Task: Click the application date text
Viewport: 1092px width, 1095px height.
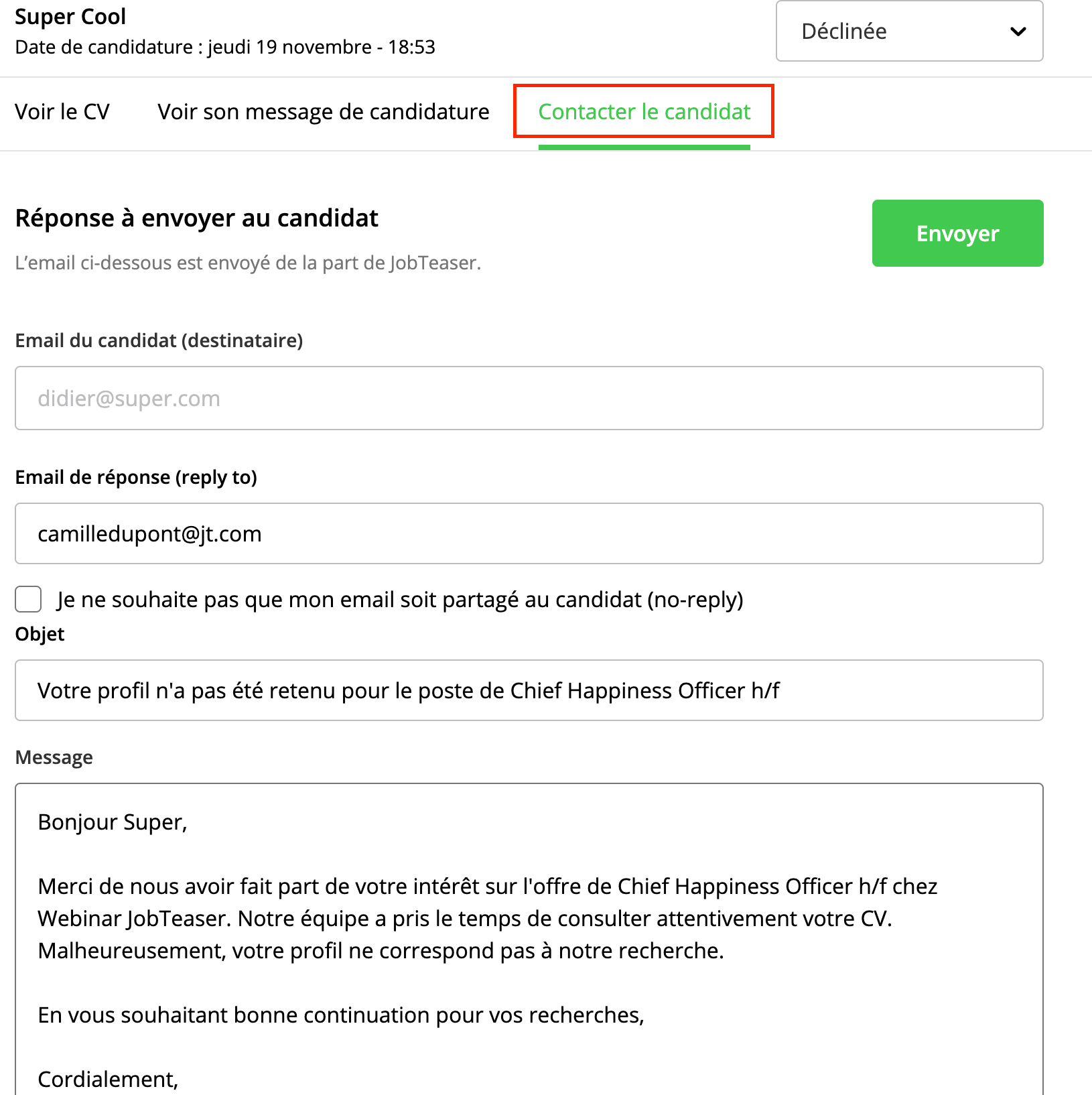Action: 226,47
